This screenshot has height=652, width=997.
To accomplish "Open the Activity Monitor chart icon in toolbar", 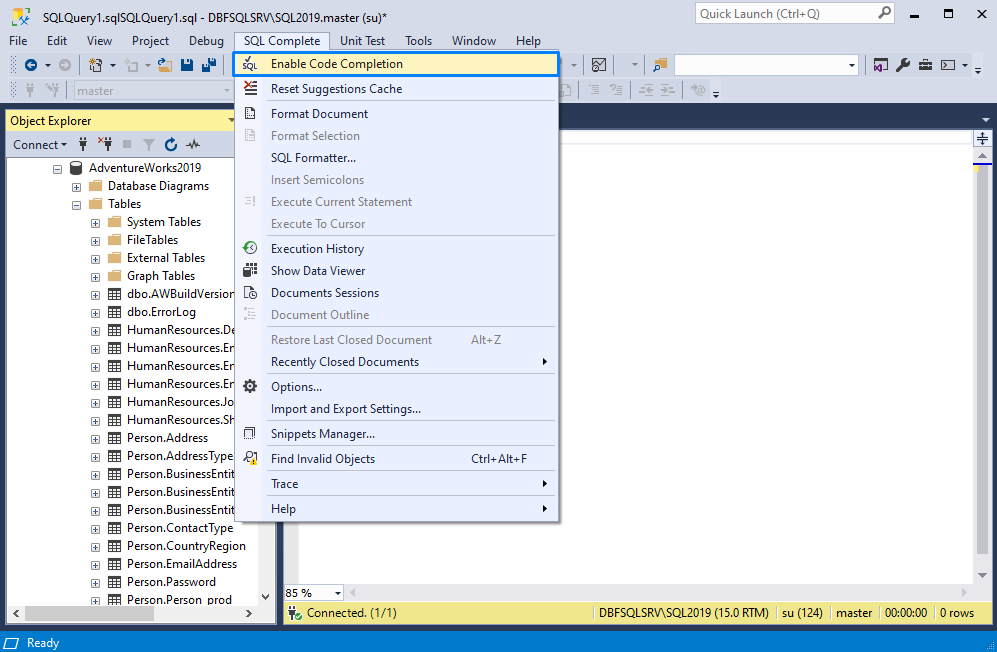I will [x=598, y=65].
